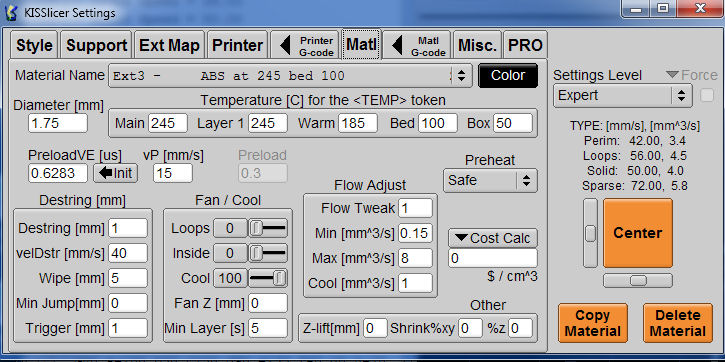This screenshot has height=362, width=725.
Task: Expand the Force disclosure triangle
Action: tap(672, 74)
